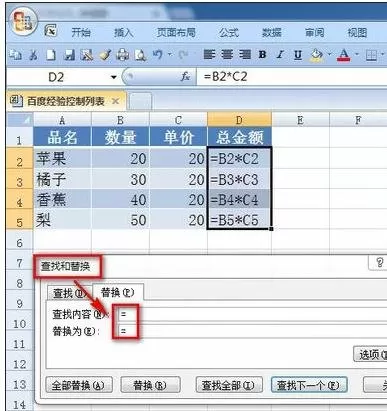Screen dimensions: 387x411
Task: Switch to the 查找 tab in dialog
Action: pyautogui.click(x=69, y=293)
